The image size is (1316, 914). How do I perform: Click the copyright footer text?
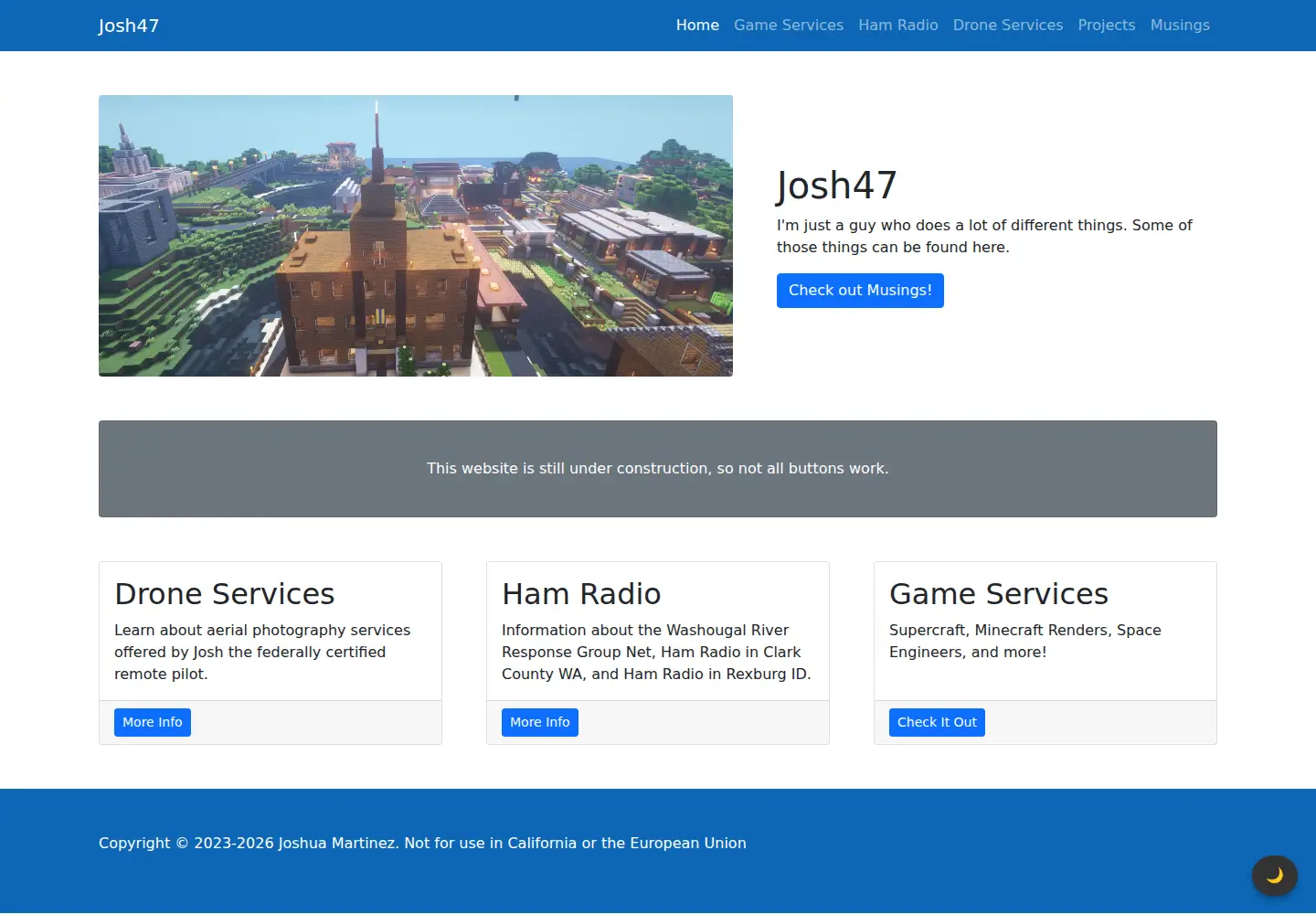point(422,843)
